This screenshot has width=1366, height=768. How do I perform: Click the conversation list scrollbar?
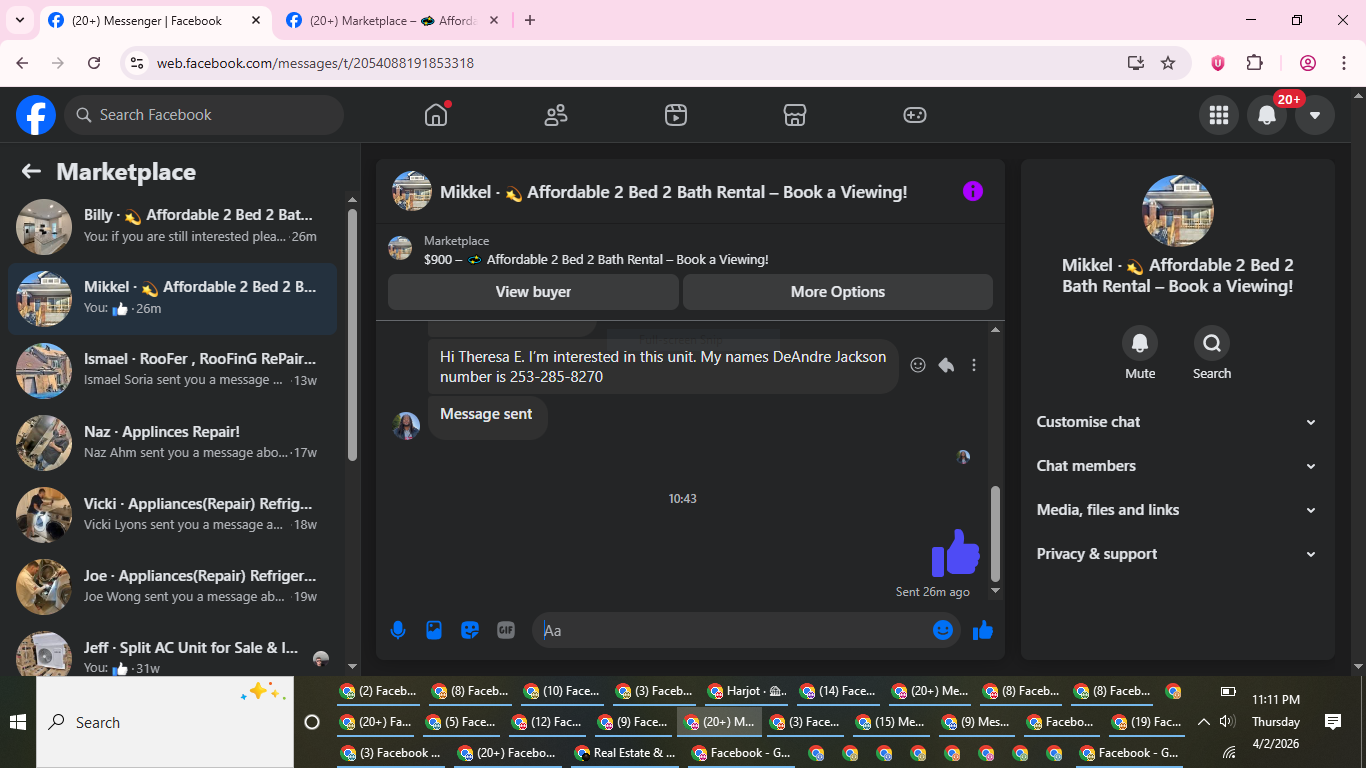(352, 335)
